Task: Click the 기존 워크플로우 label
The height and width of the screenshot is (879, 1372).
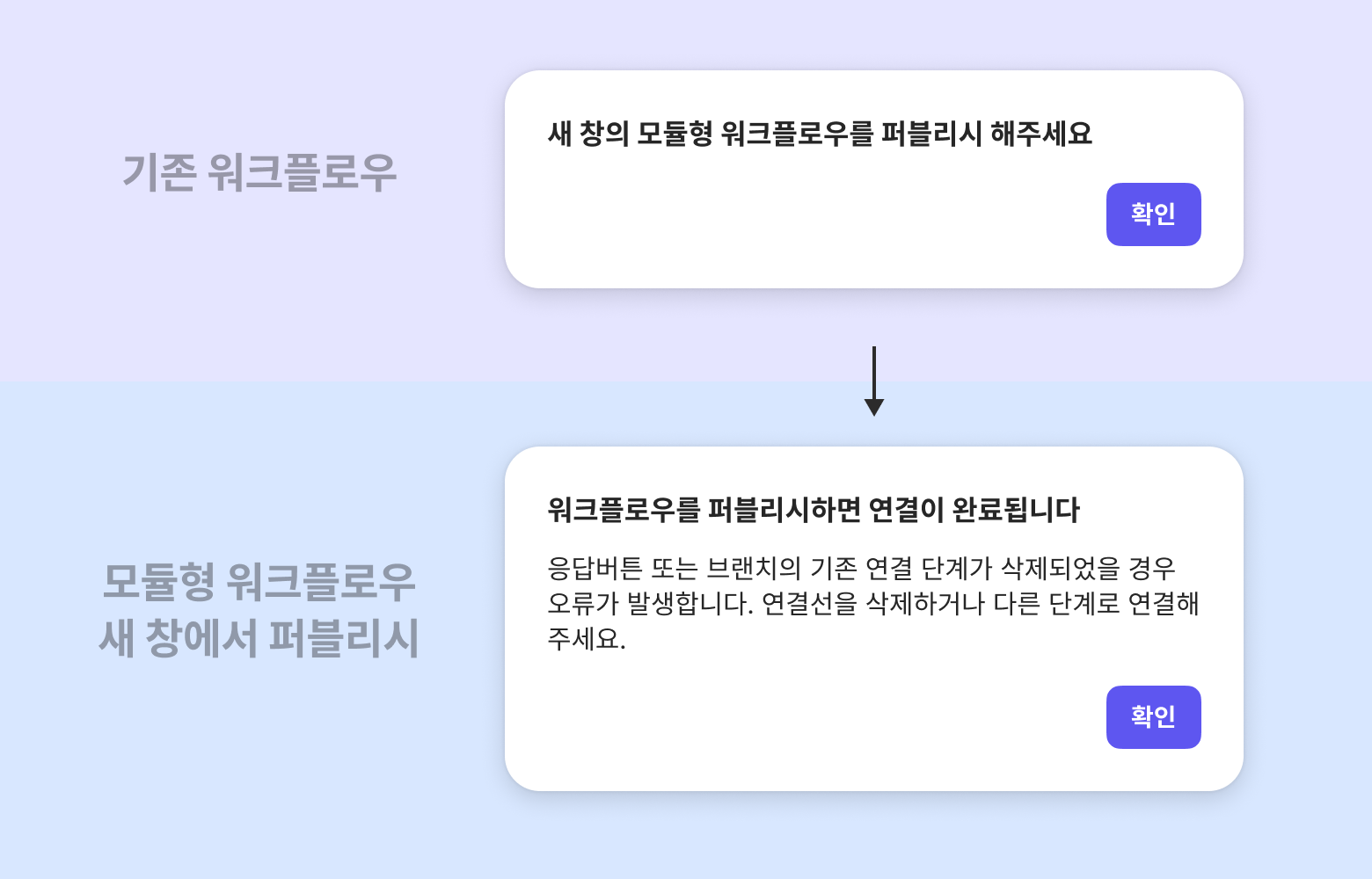Action: (259, 172)
